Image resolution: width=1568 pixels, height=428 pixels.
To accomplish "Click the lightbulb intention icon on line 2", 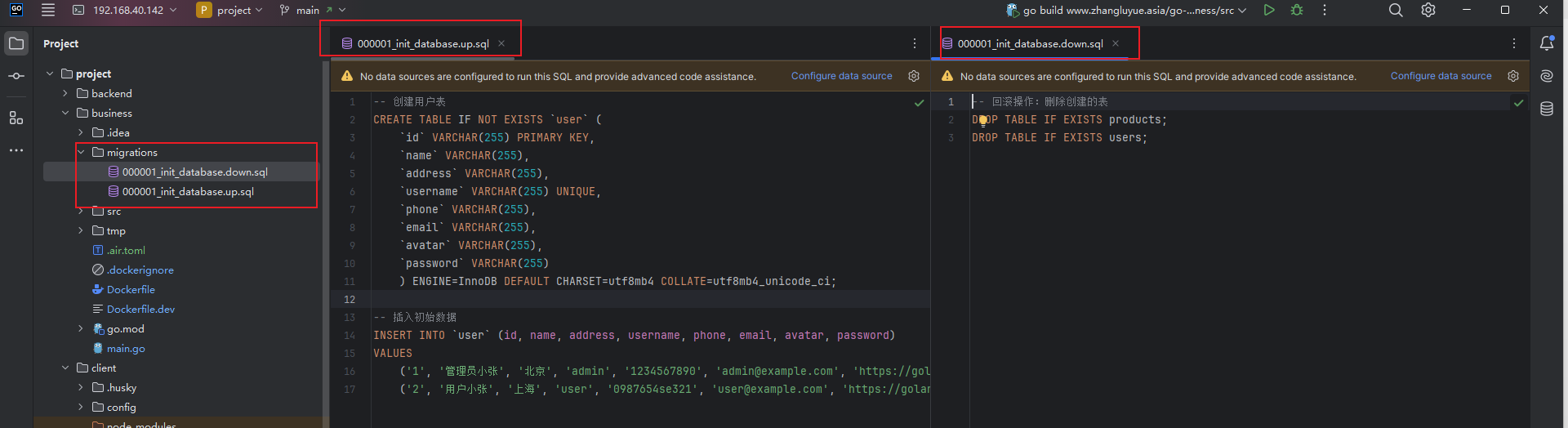I will (x=983, y=120).
